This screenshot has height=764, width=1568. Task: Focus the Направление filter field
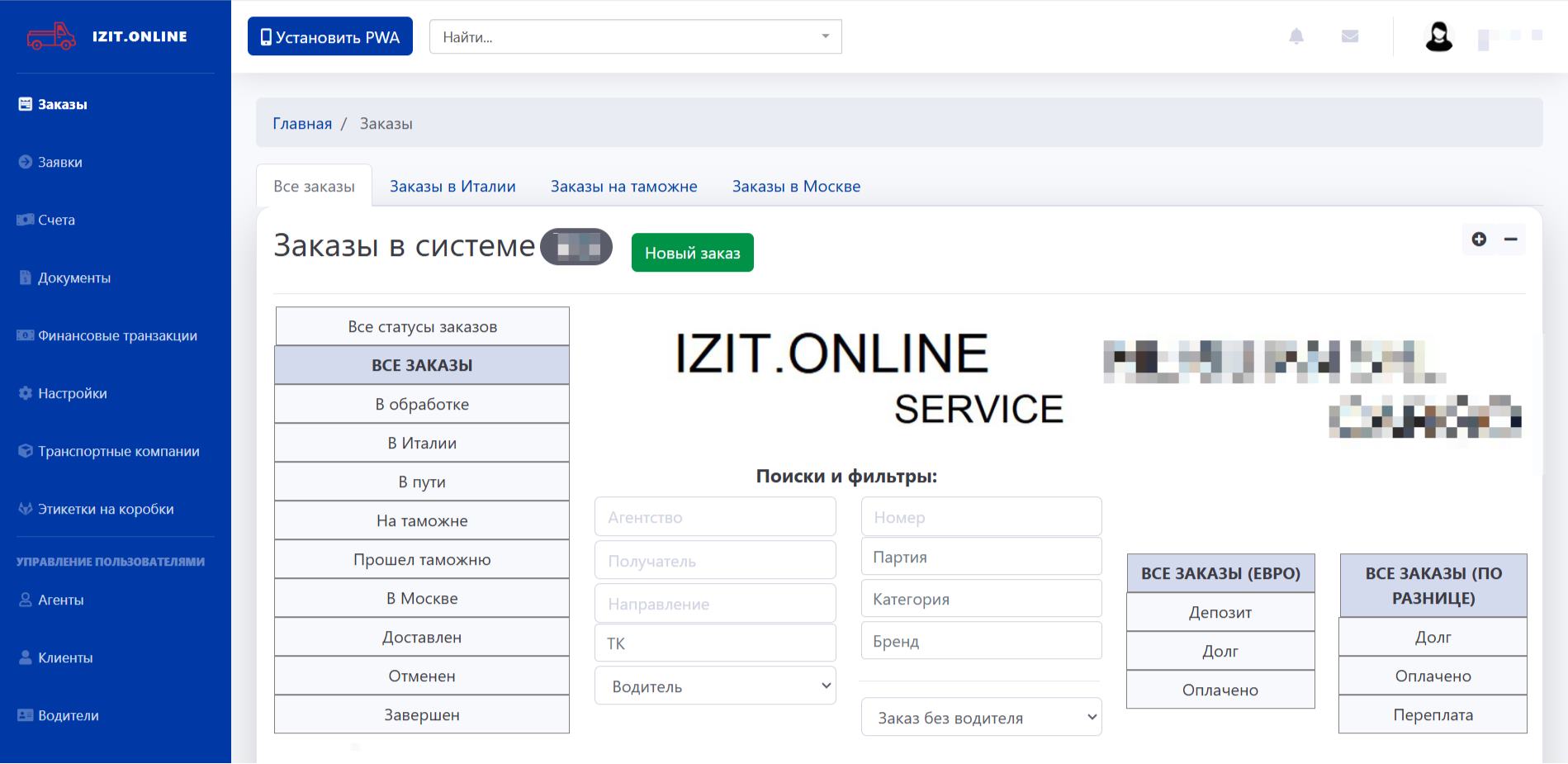(715, 604)
